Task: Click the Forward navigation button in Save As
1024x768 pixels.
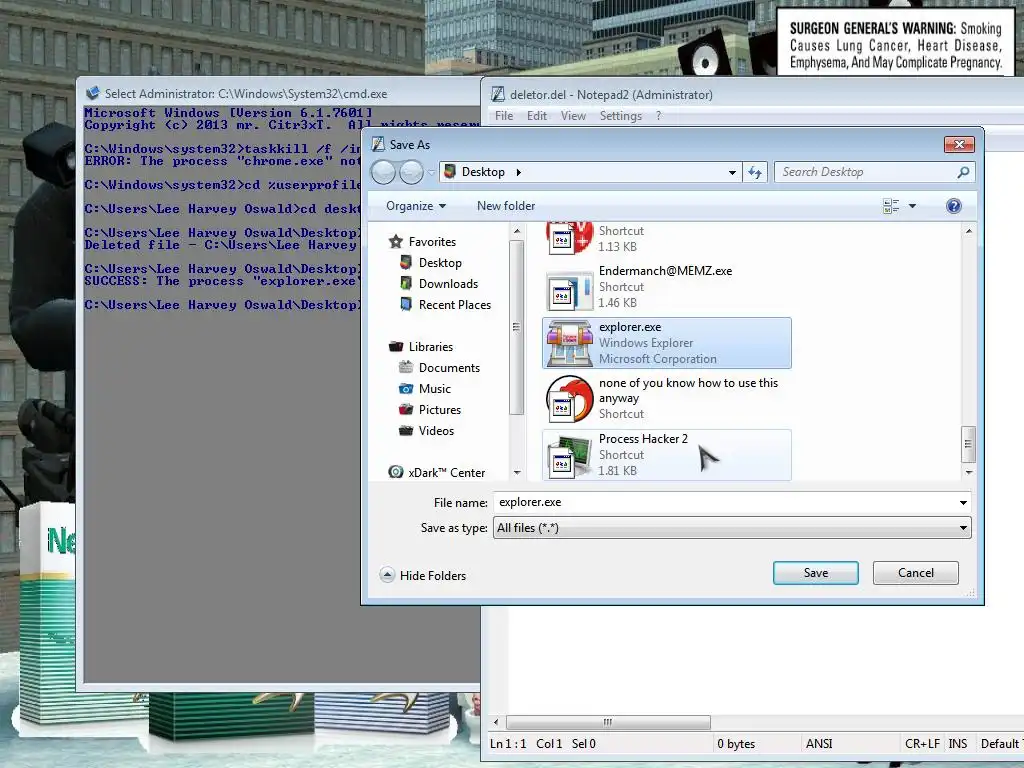Action: coord(411,172)
